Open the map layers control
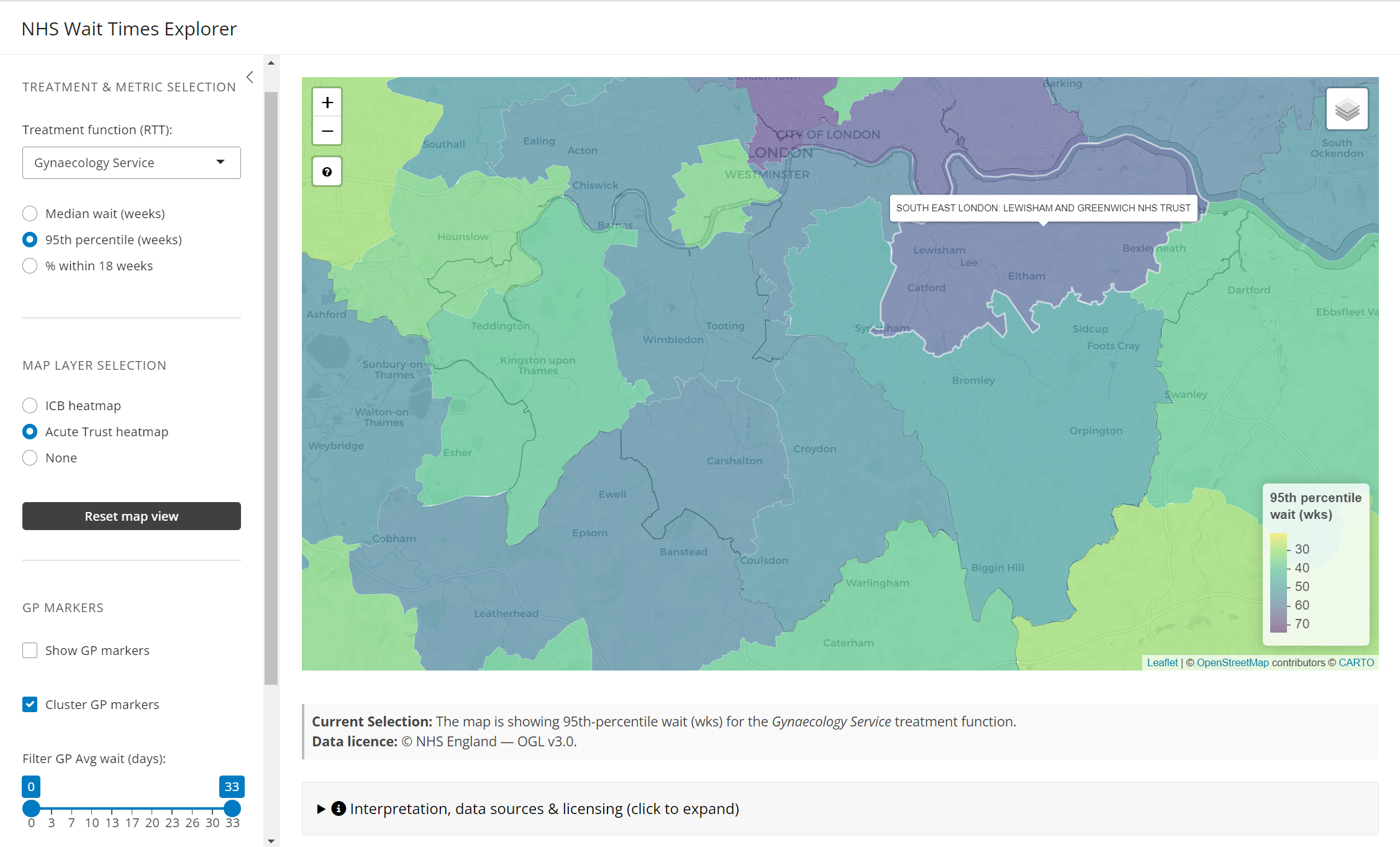This screenshot has height=847, width=1400. [1347, 109]
